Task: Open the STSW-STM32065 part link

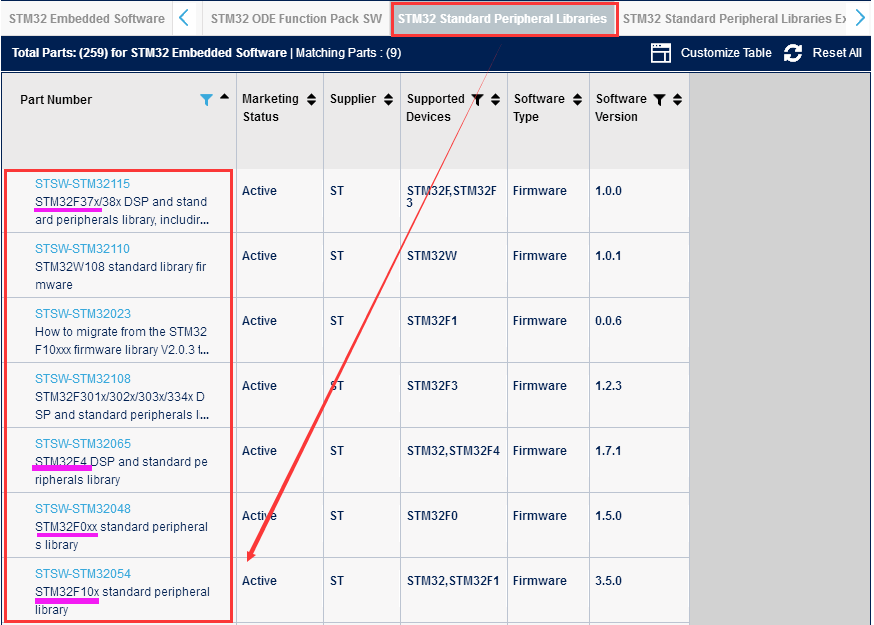Action: pos(82,444)
